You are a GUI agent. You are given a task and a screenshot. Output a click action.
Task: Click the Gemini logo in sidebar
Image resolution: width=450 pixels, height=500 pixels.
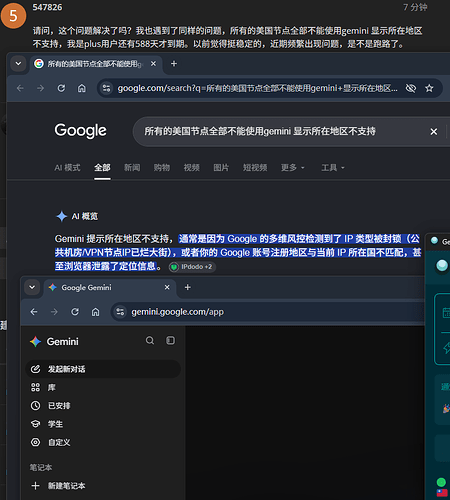coord(54,342)
